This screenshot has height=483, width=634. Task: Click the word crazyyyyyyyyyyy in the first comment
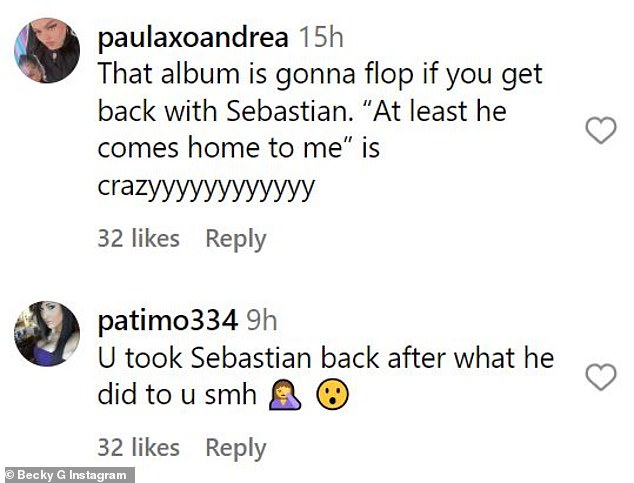pos(206,188)
